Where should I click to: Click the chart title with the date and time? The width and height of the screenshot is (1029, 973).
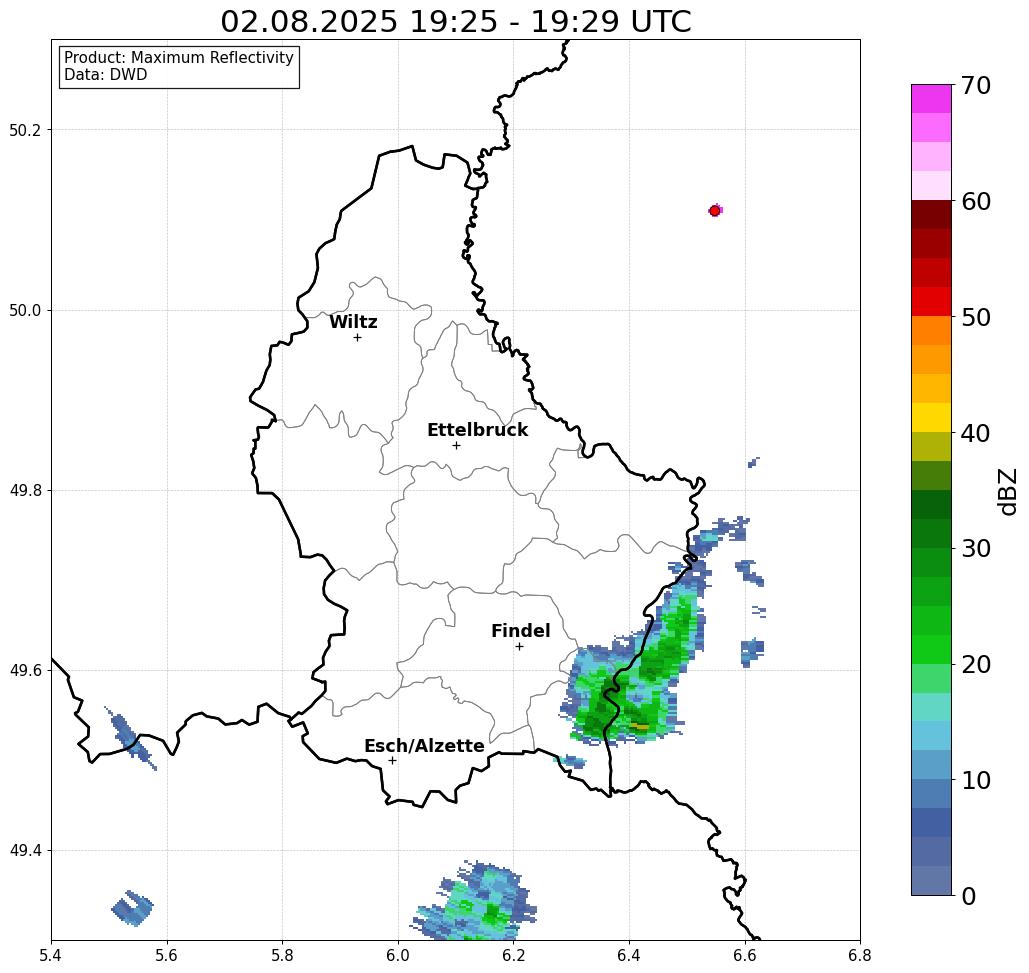[455, 21]
